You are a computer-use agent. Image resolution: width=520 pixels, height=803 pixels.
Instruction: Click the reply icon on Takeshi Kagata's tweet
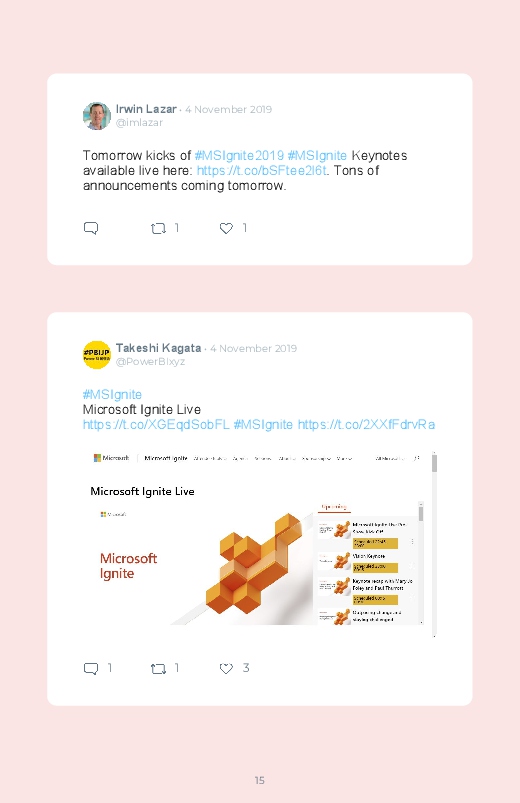pyautogui.click(x=91, y=668)
